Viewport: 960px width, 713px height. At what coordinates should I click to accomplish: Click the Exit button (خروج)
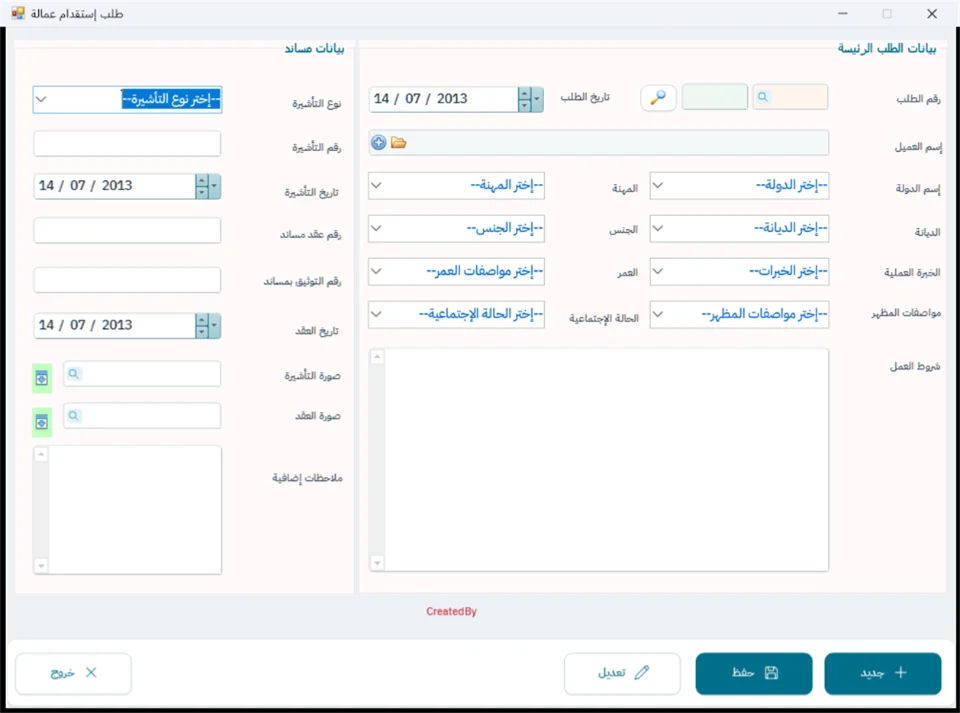pos(73,673)
